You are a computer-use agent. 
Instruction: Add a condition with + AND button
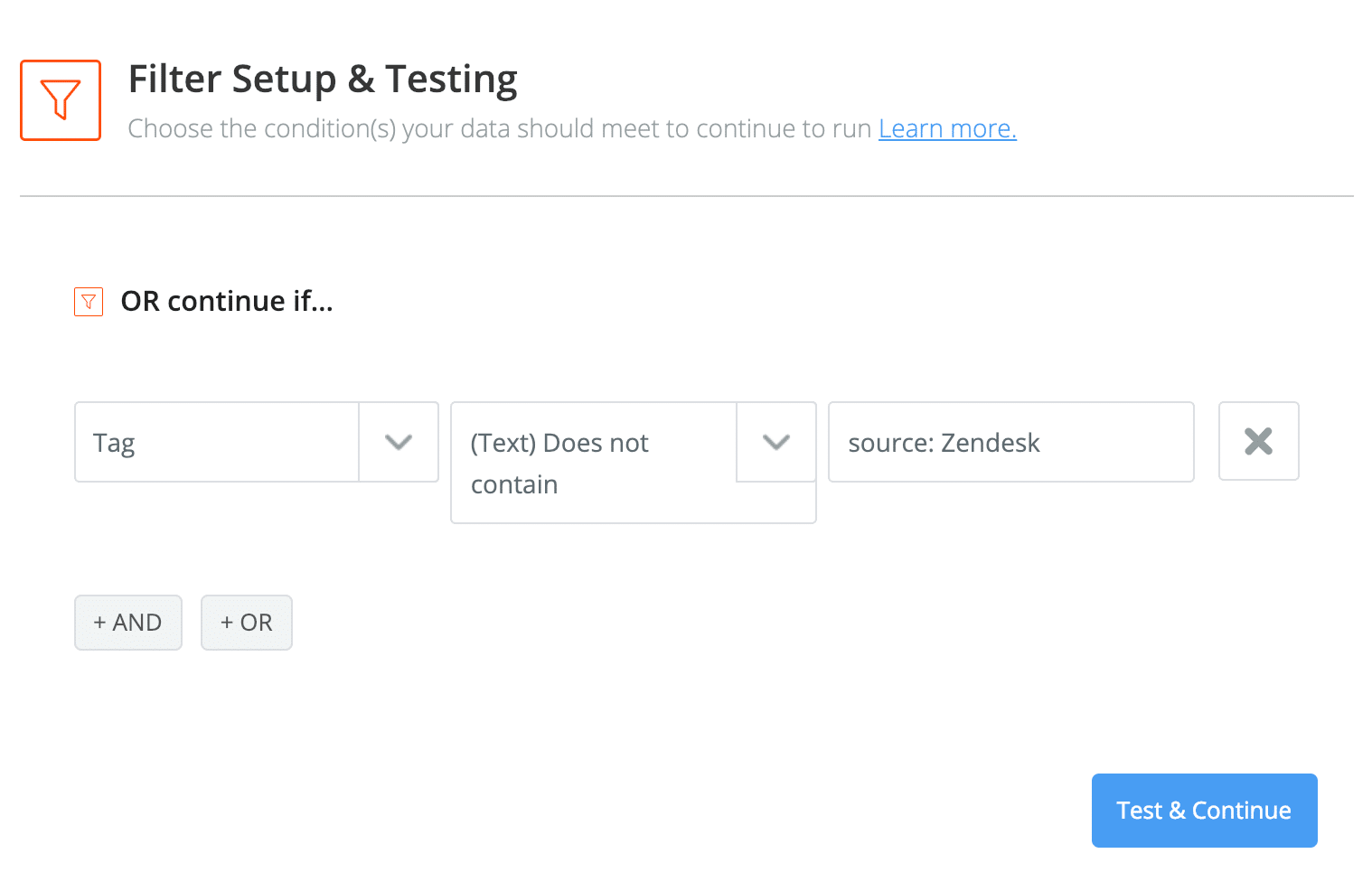click(128, 623)
